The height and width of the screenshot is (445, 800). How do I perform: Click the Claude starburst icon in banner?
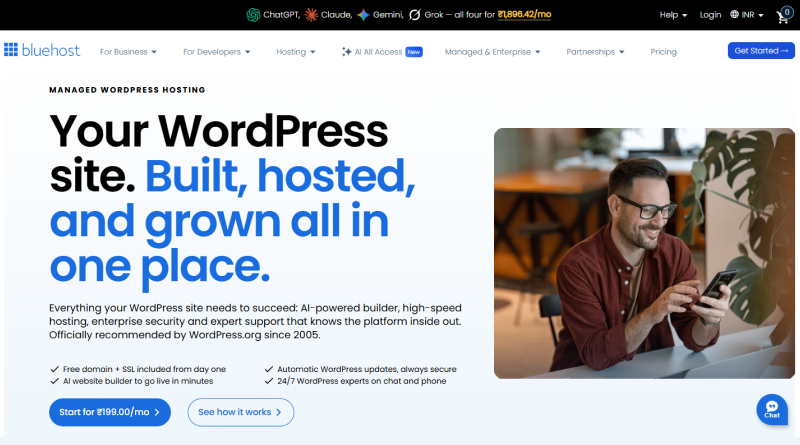[311, 15]
